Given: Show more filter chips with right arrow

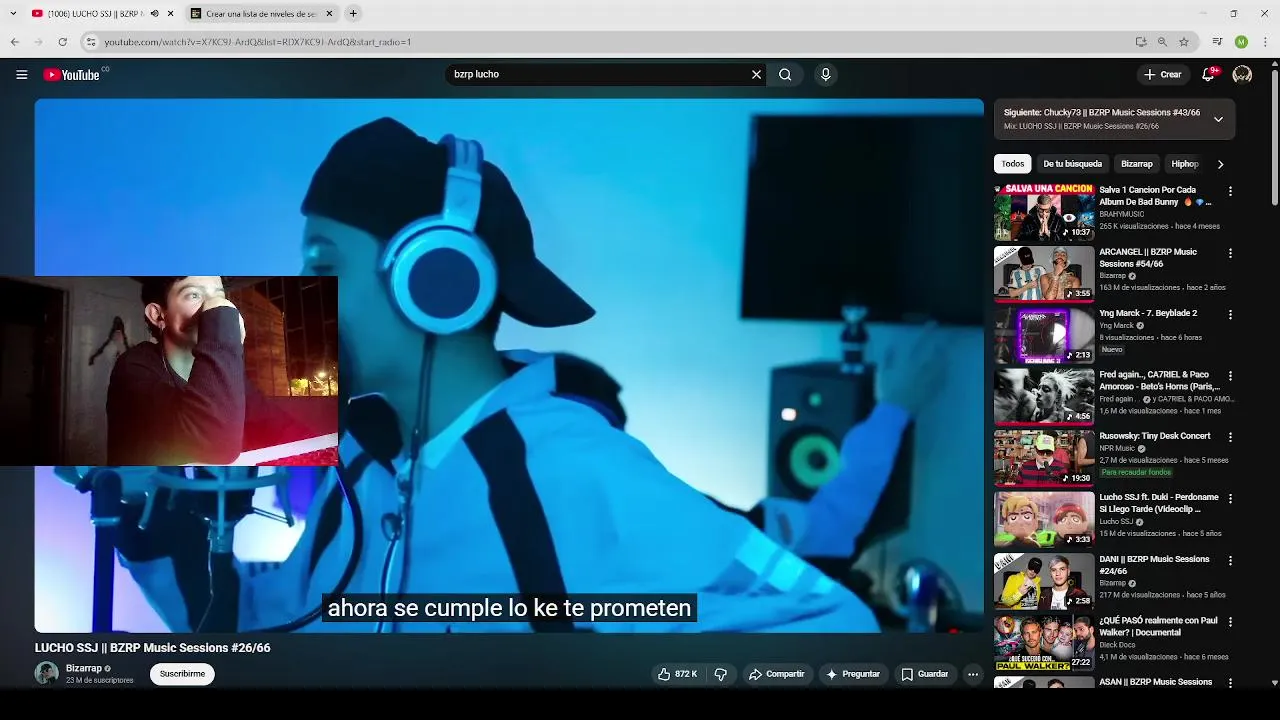Looking at the screenshot, I should click(x=1220, y=164).
